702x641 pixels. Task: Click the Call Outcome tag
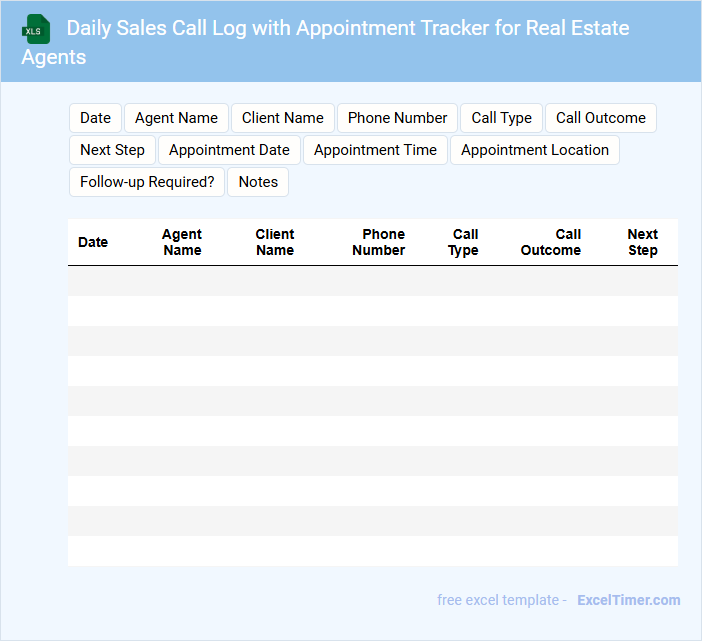[600, 118]
